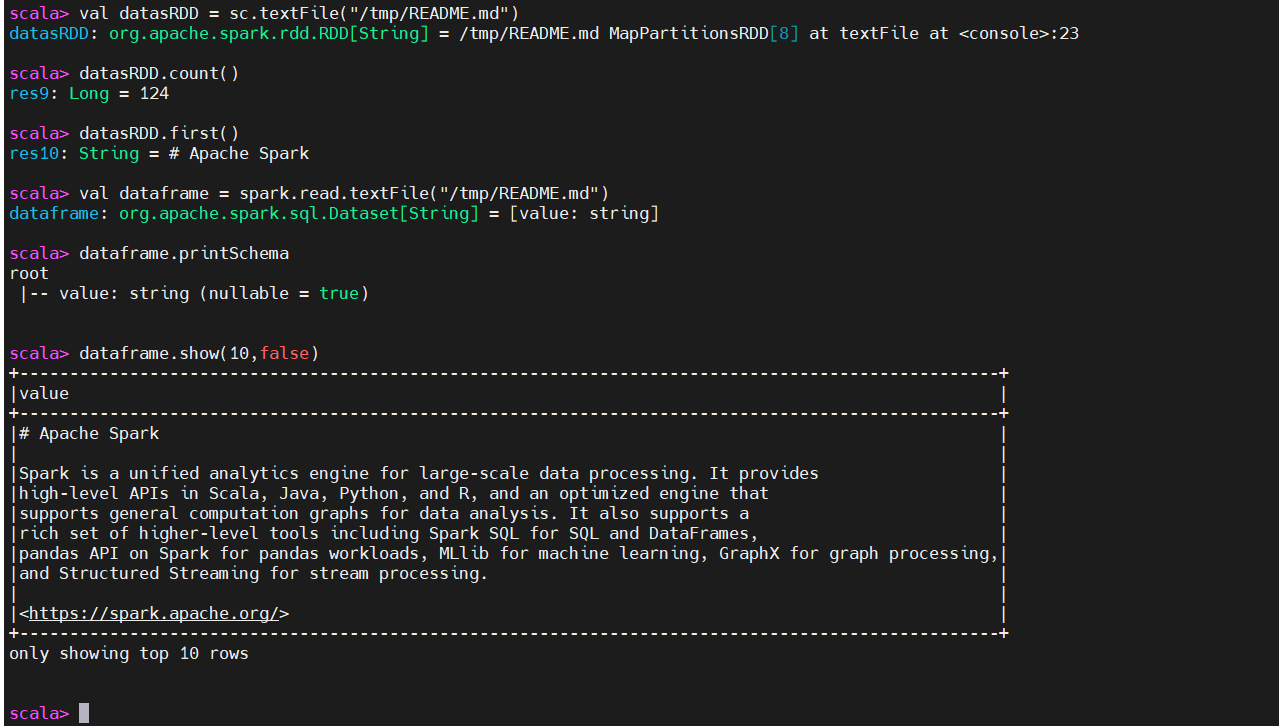Click the "res9: Long = 124" output
The height and width of the screenshot is (726, 1279).
click(x=89, y=93)
